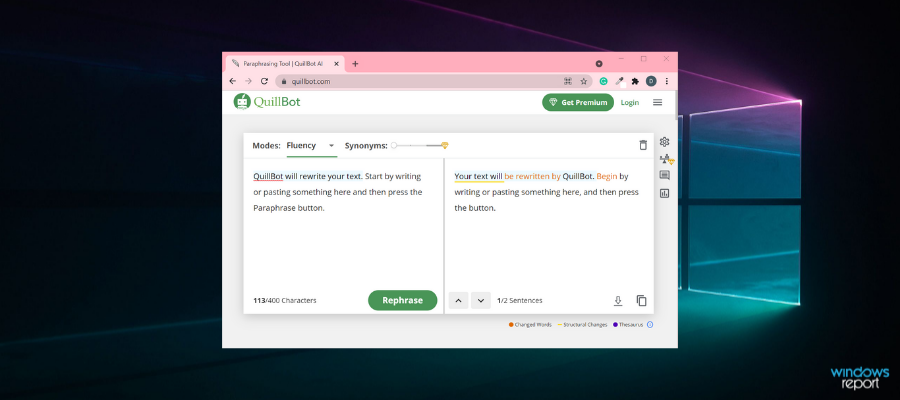Screen dimensions: 900x400
Task: Bookmark this page with the star icon
Action: (584, 81)
